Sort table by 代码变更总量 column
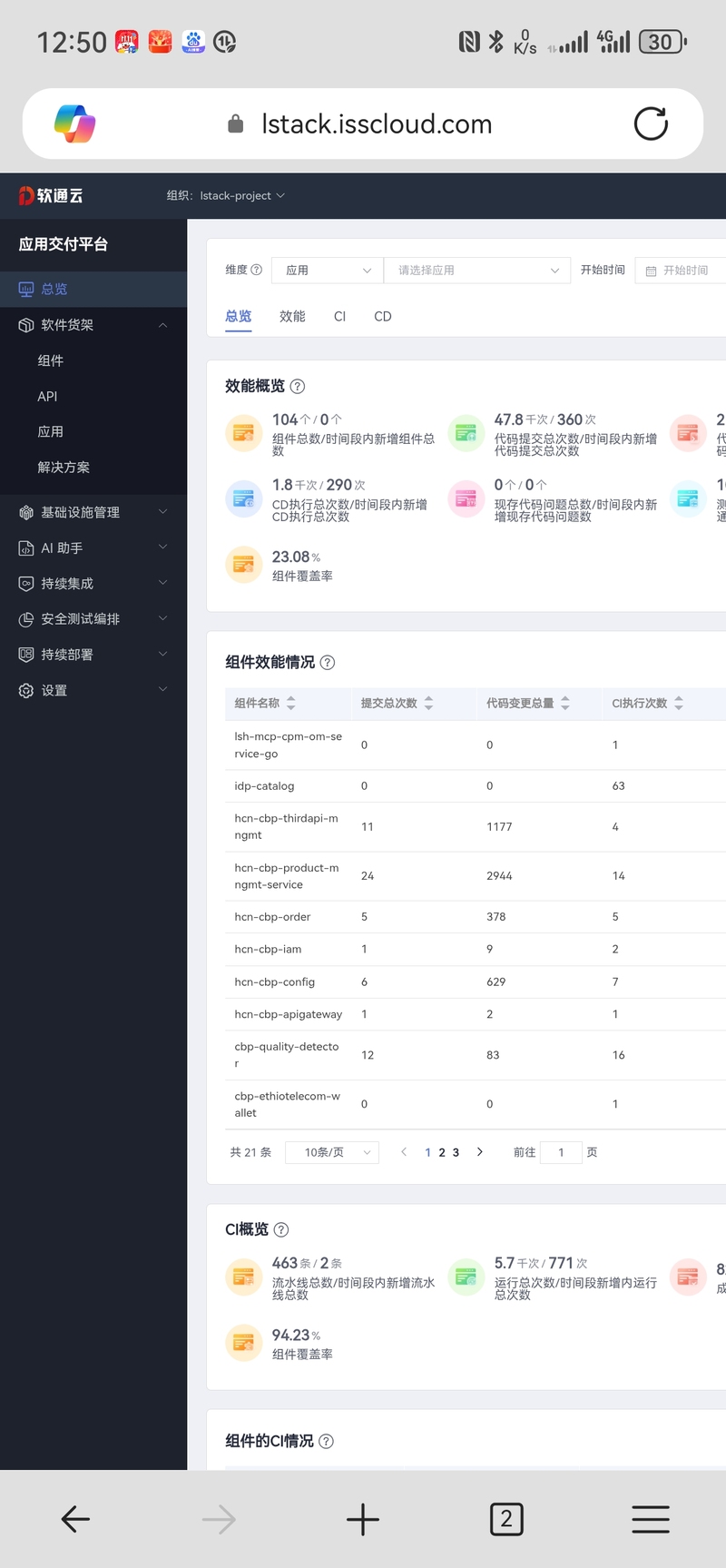The height and width of the screenshot is (1568, 726). (565, 703)
